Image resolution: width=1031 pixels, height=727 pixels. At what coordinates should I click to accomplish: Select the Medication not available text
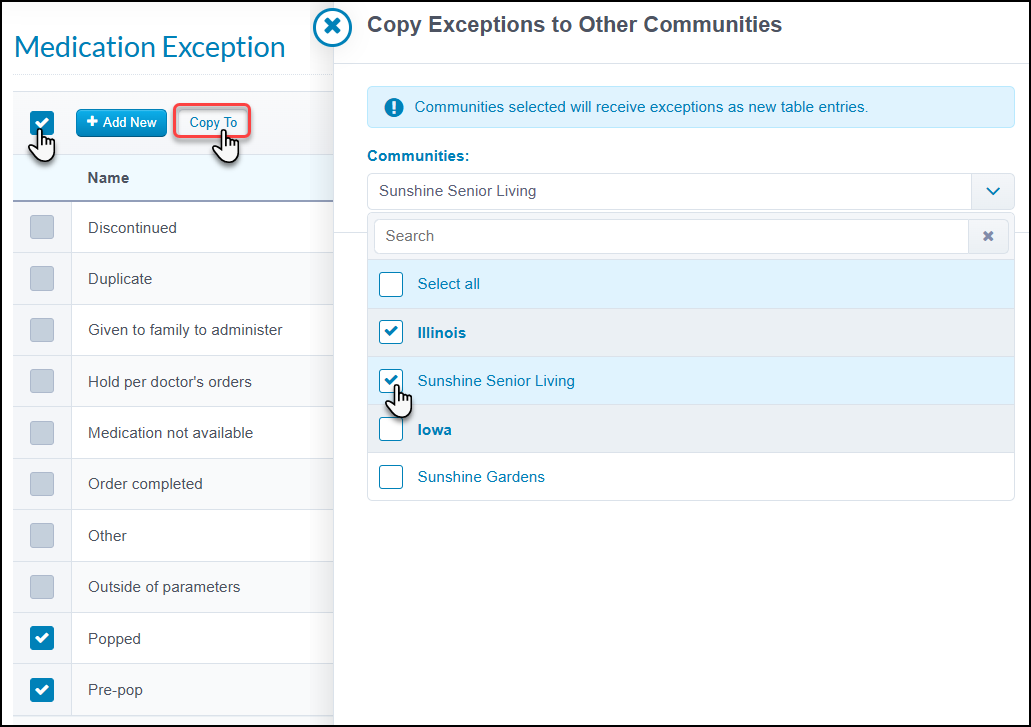[170, 433]
